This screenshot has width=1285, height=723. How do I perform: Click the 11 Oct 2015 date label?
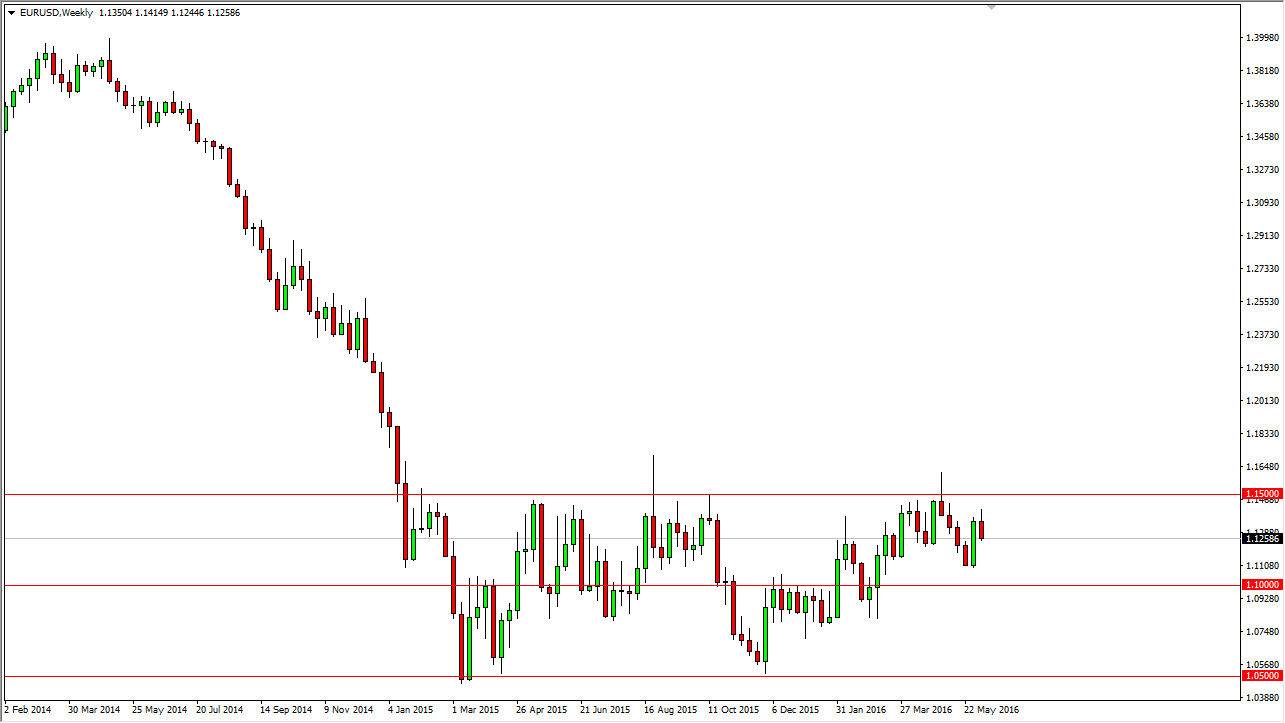pyautogui.click(x=733, y=710)
